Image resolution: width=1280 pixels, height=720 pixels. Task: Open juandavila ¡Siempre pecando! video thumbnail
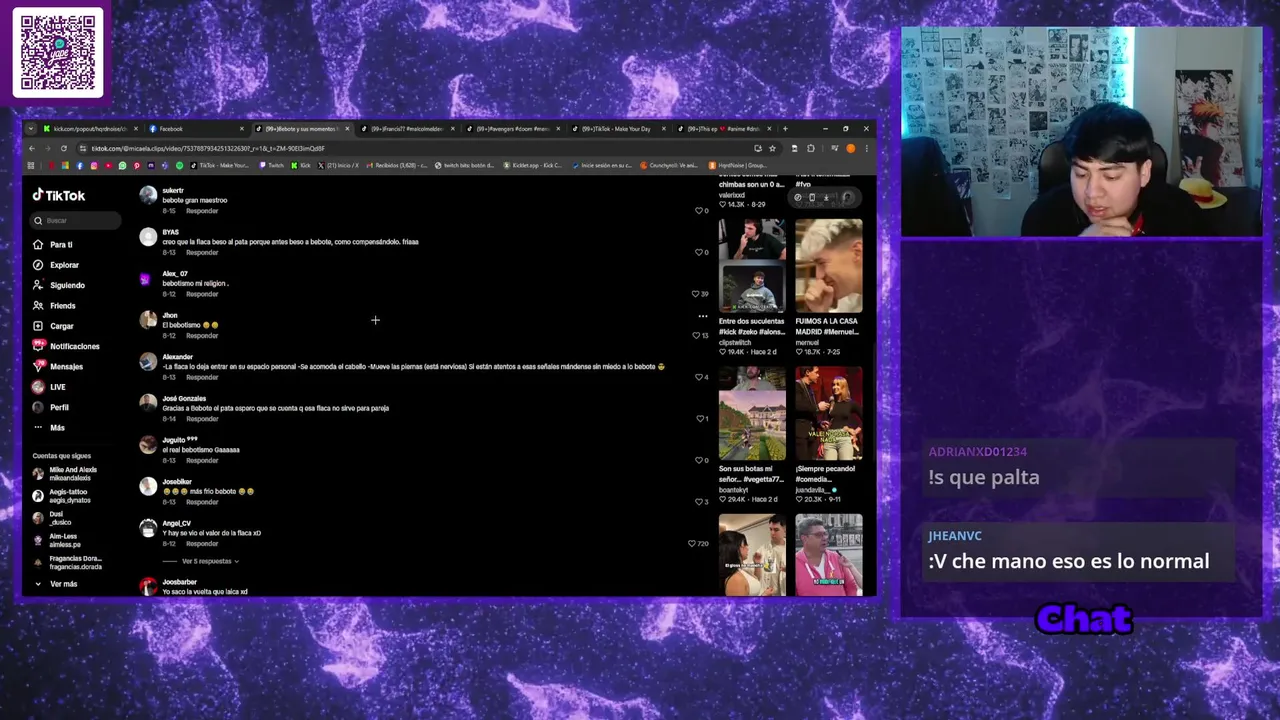coord(829,412)
